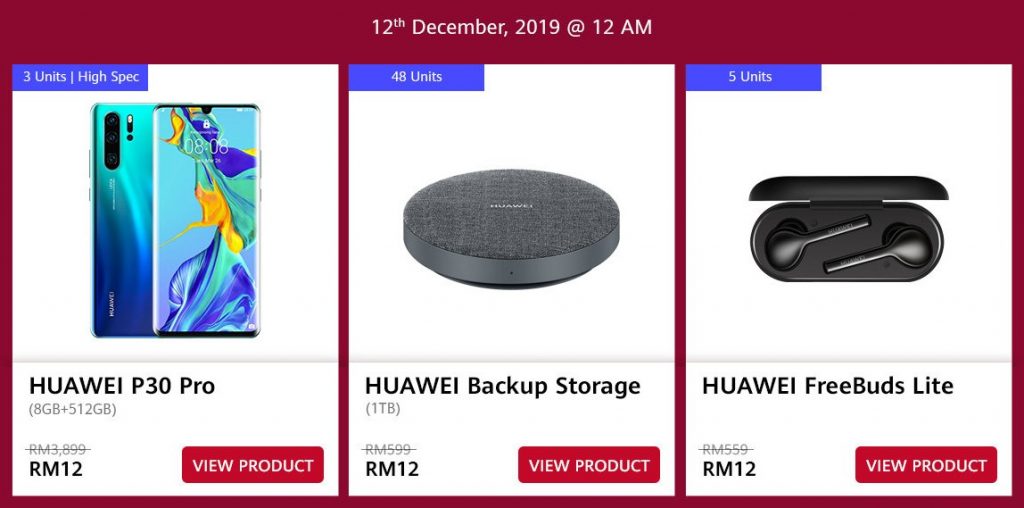Click the crossed-out RM3,899 price
Screen dimensions: 1024x508
[x=59, y=449]
